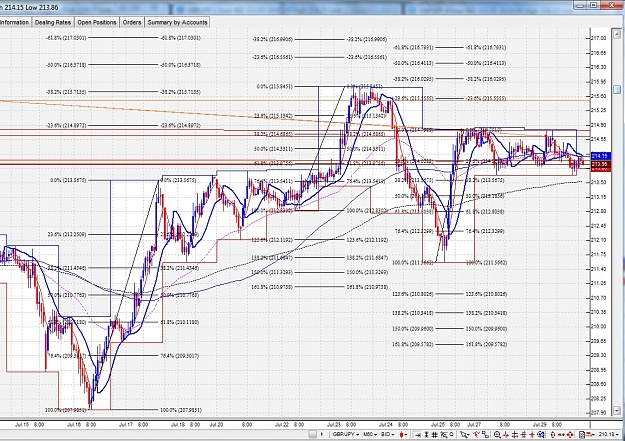Click the 210.00 price axis label
Screen dimensions: 625x441
pos(600,326)
